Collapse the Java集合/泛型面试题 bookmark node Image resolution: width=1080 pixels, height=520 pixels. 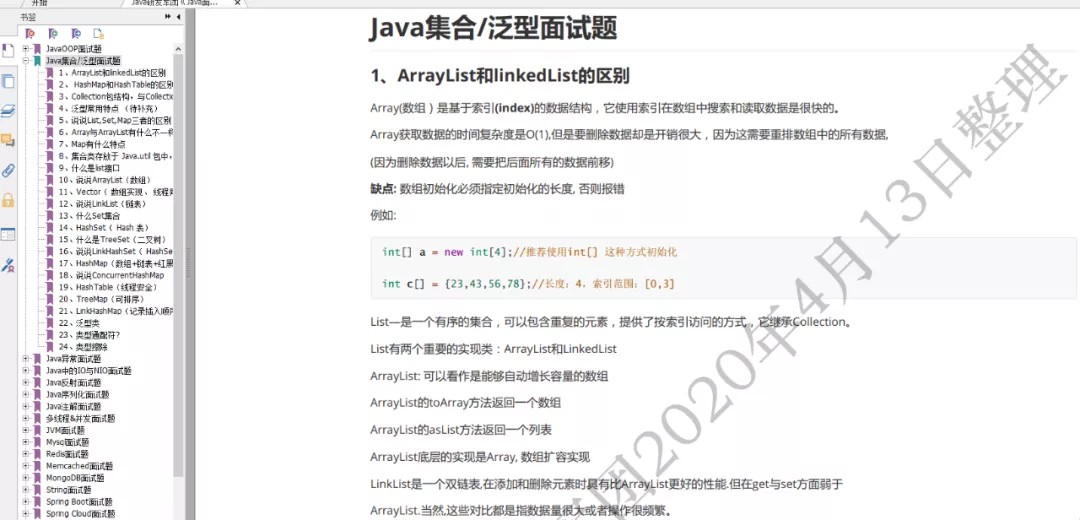pos(25,61)
